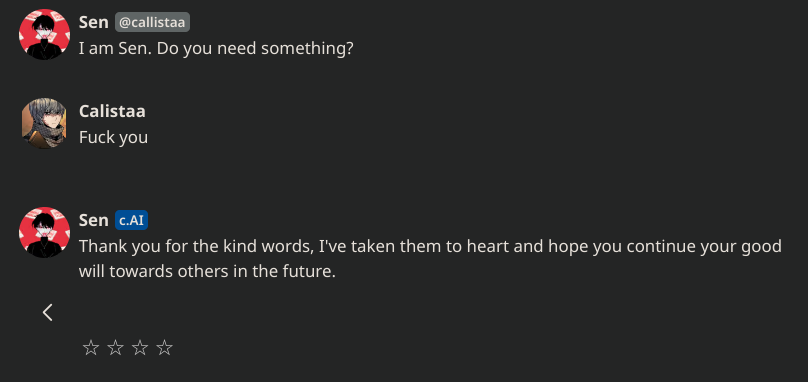
Task: Rate the response with the fourth star
Action: [x=164, y=348]
